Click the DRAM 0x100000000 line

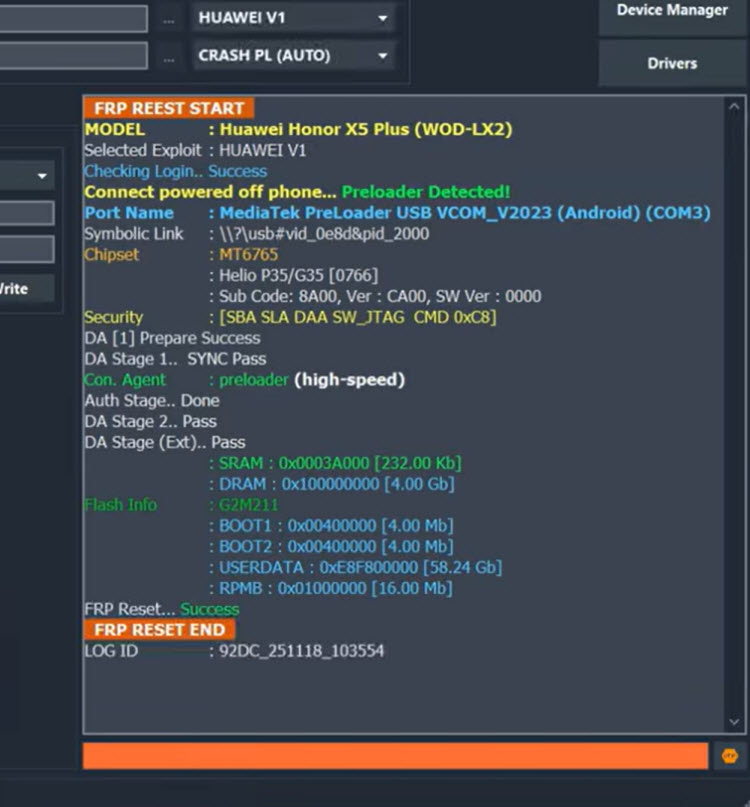pyautogui.click(x=332, y=484)
